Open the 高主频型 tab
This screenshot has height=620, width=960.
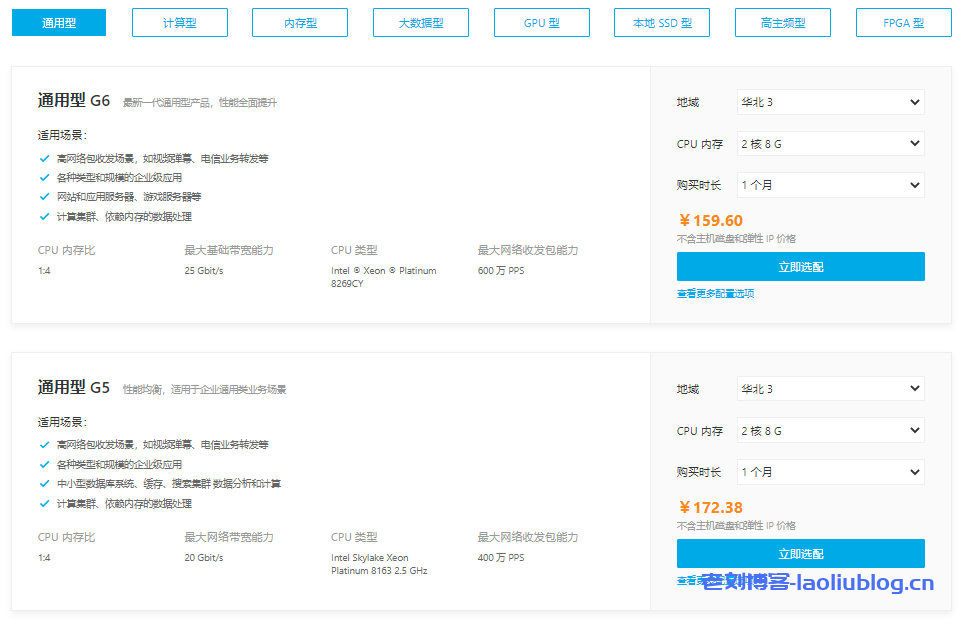[x=782, y=22]
